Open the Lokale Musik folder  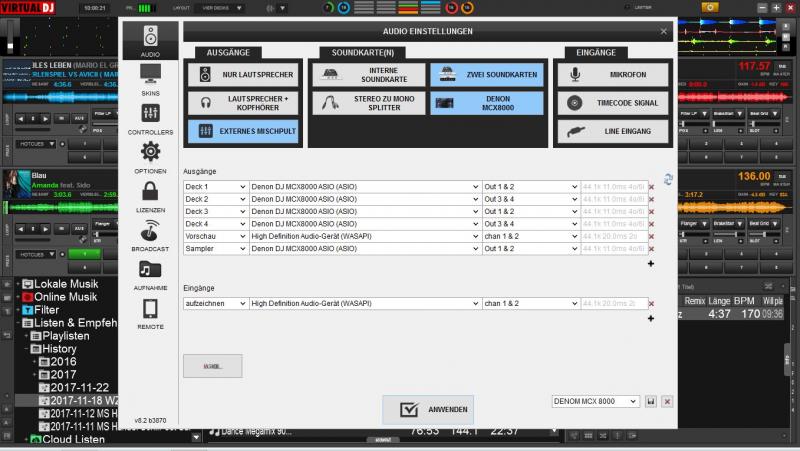(x=66, y=284)
